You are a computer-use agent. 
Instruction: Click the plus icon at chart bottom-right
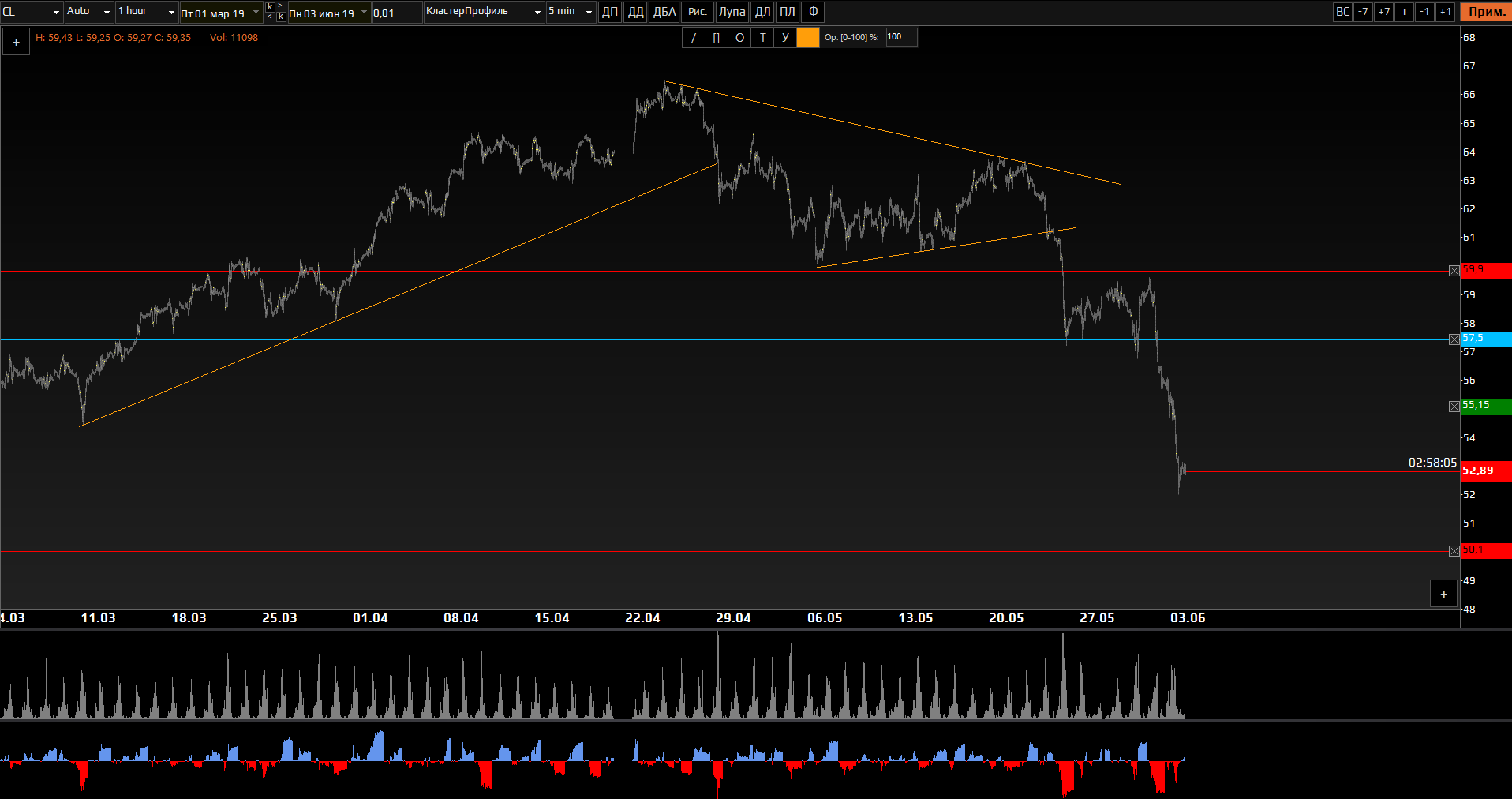pos(1443,595)
